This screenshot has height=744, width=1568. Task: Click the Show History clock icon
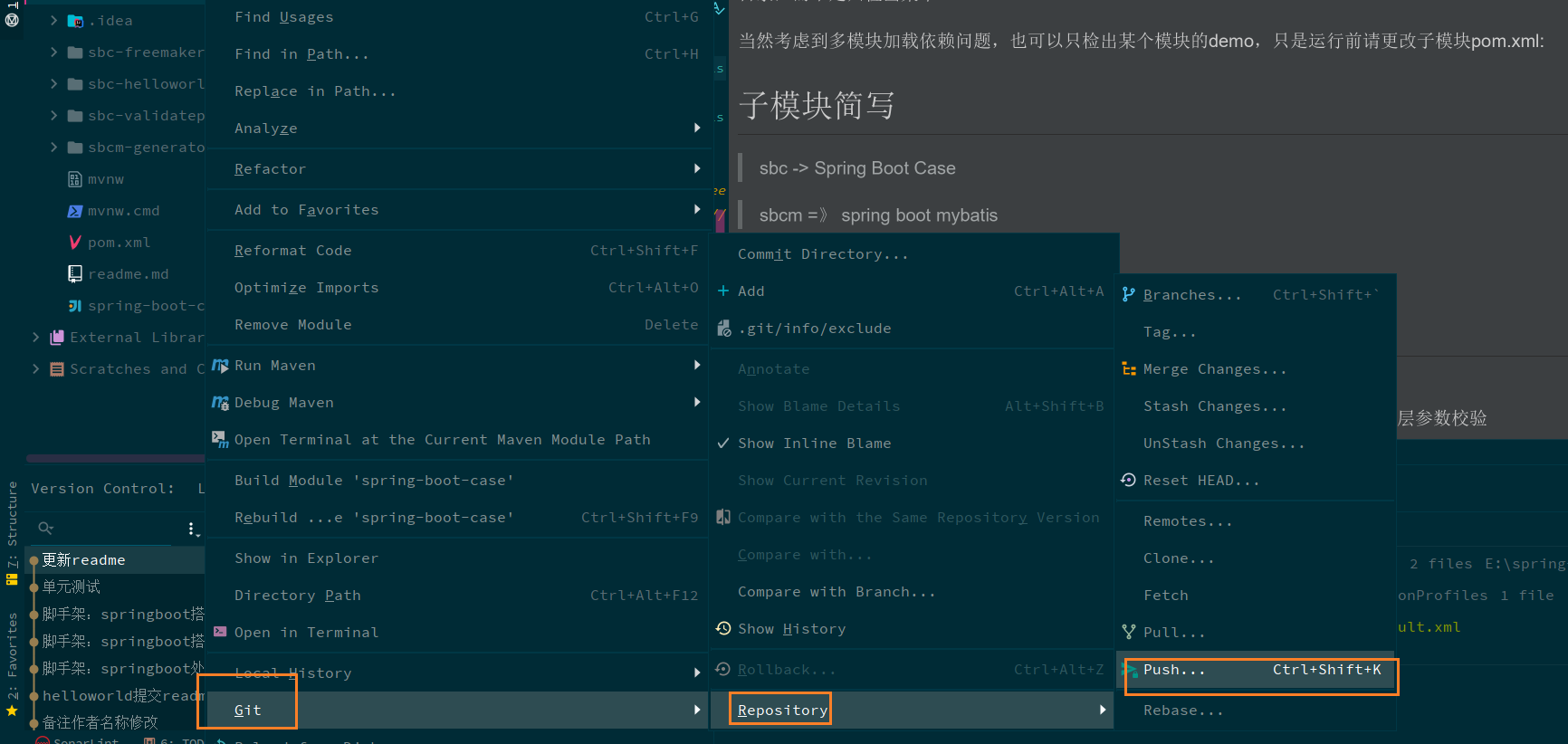(x=723, y=628)
